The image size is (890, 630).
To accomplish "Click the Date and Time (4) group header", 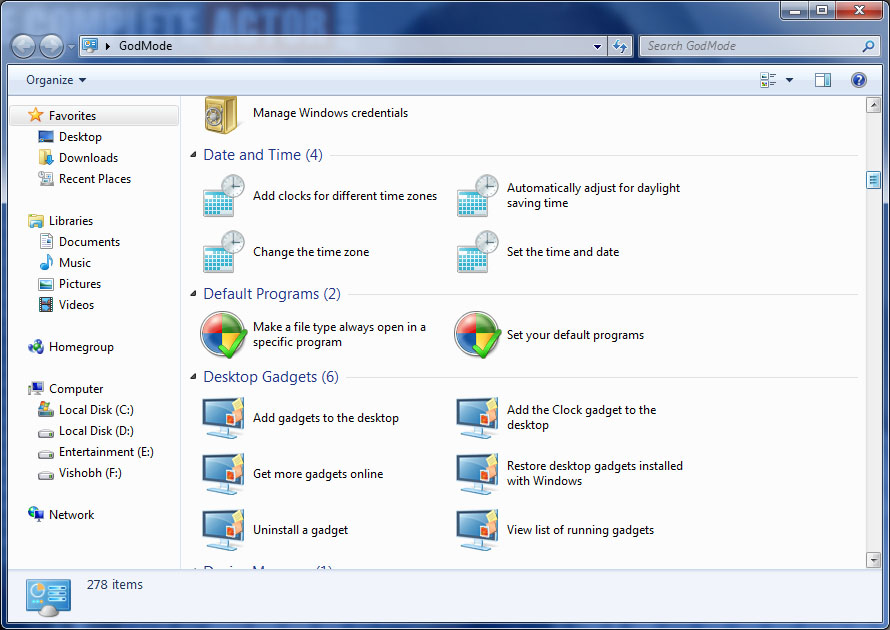I will [263, 155].
